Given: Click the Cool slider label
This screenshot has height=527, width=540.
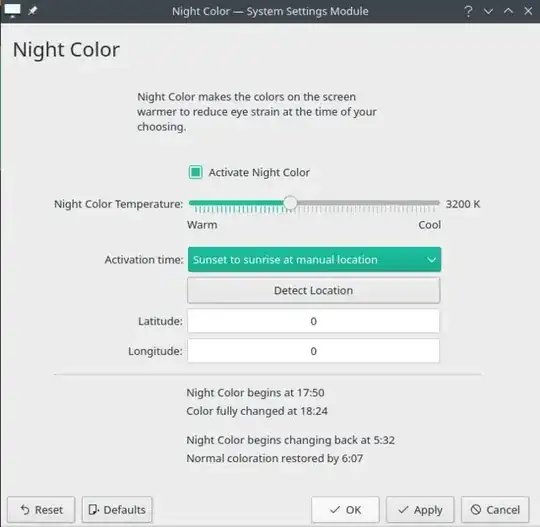Looking at the screenshot, I should 429,225.
